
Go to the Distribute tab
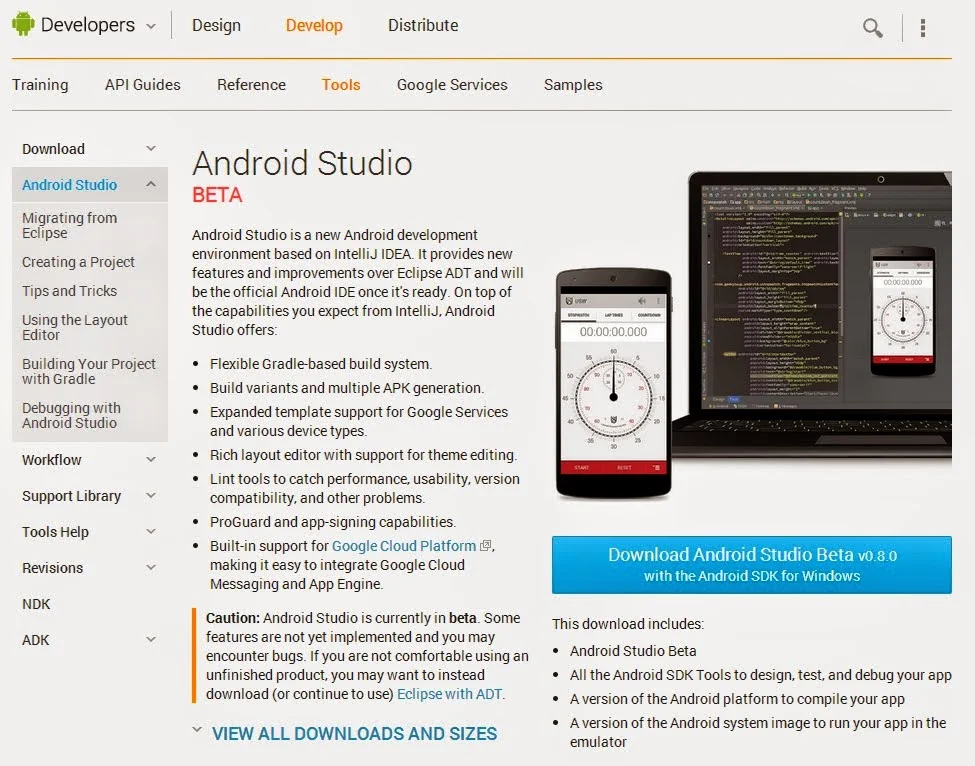[423, 25]
